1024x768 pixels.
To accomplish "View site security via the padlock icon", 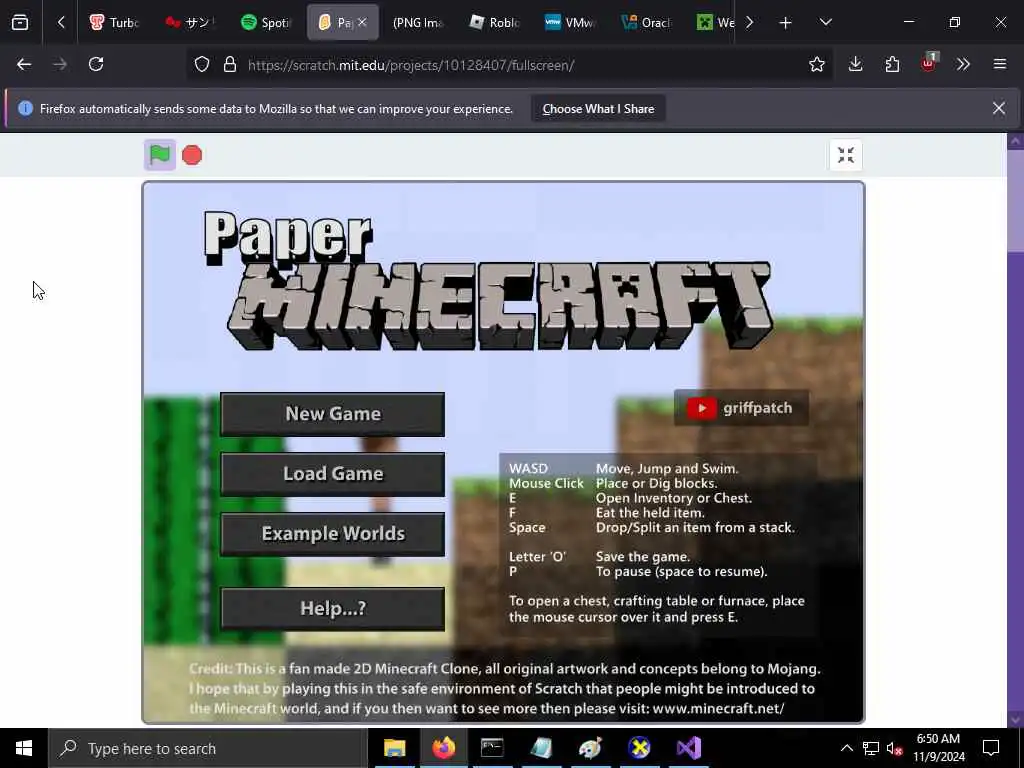I will click(x=229, y=65).
